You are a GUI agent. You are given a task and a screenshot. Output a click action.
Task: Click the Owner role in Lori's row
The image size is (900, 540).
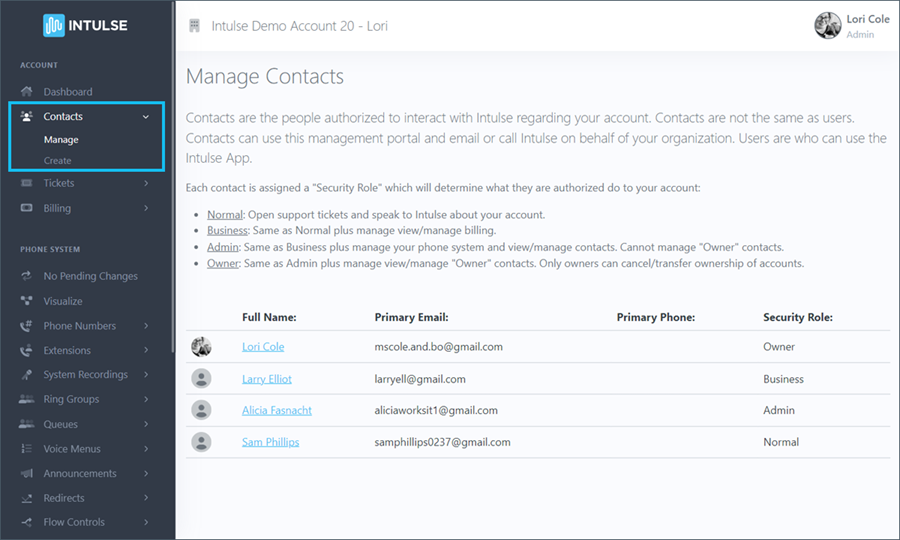[779, 347]
